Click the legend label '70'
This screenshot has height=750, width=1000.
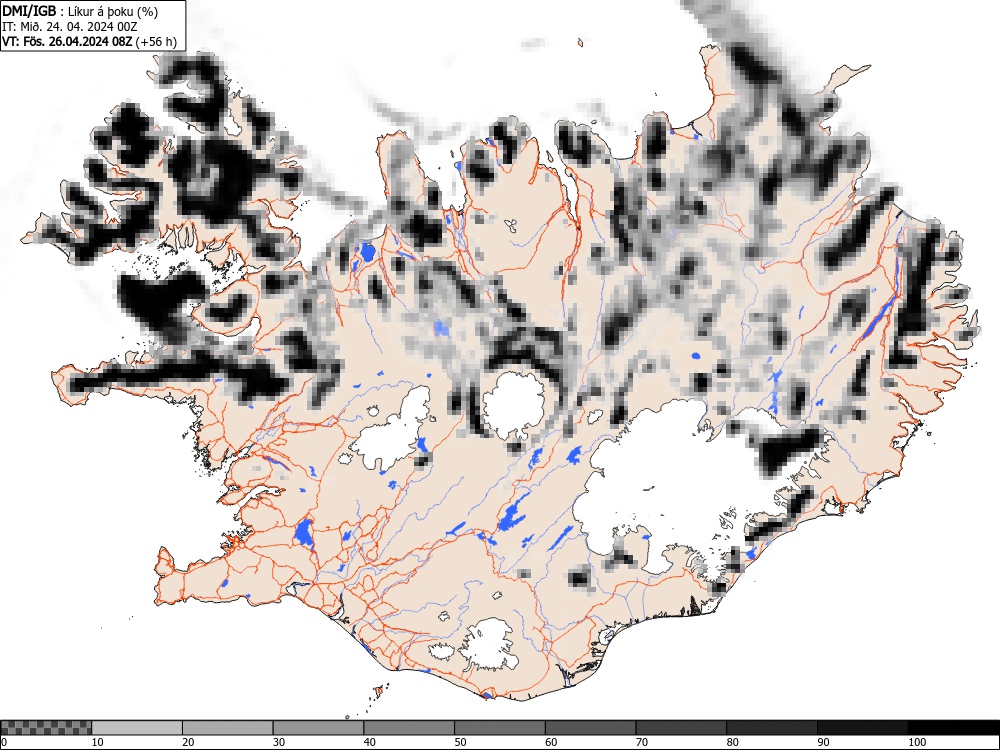click(641, 742)
